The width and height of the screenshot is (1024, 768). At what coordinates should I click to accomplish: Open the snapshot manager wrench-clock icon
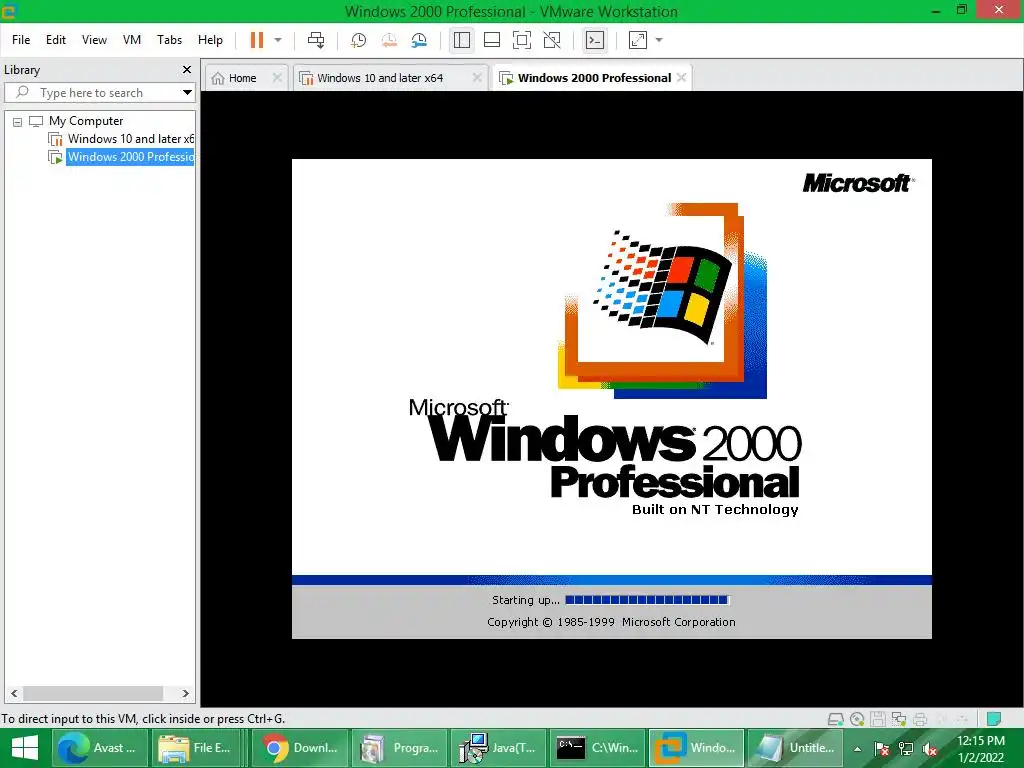[x=419, y=40]
